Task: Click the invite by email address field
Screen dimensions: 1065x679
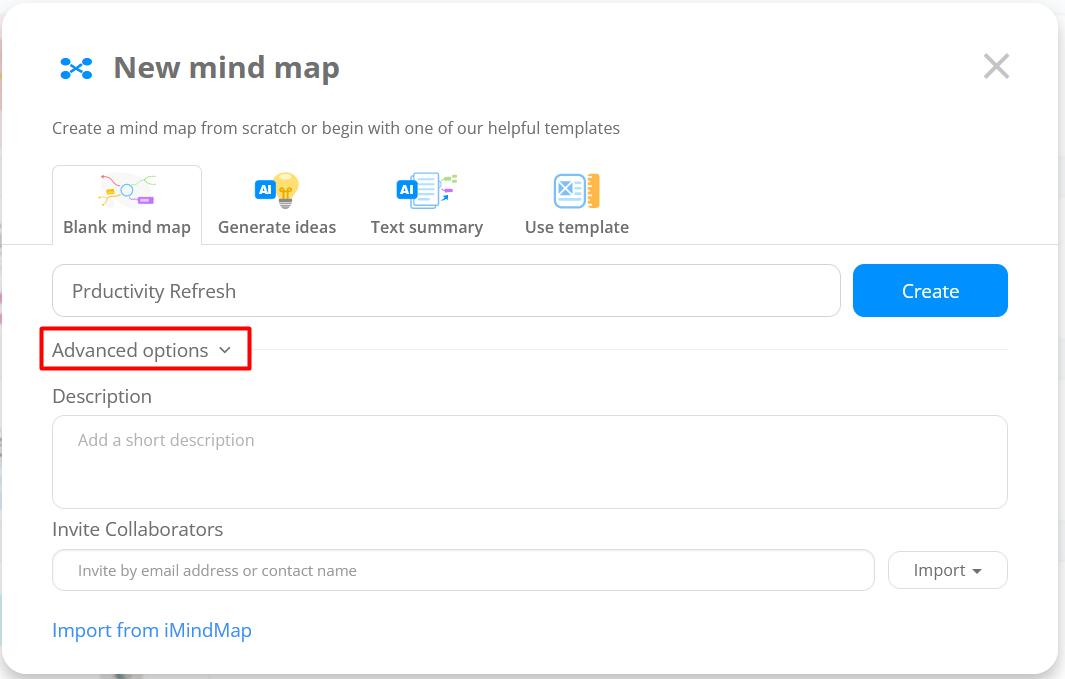Action: coord(462,569)
